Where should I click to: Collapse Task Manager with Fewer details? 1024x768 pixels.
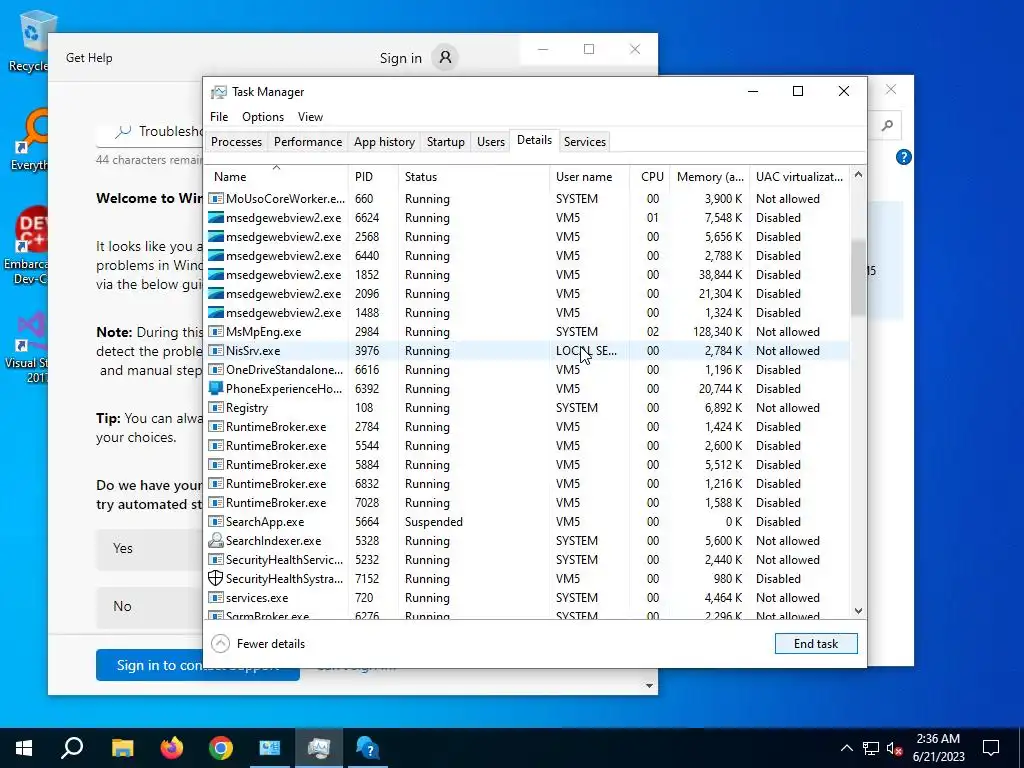pyautogui.click(x=259, y=644)
